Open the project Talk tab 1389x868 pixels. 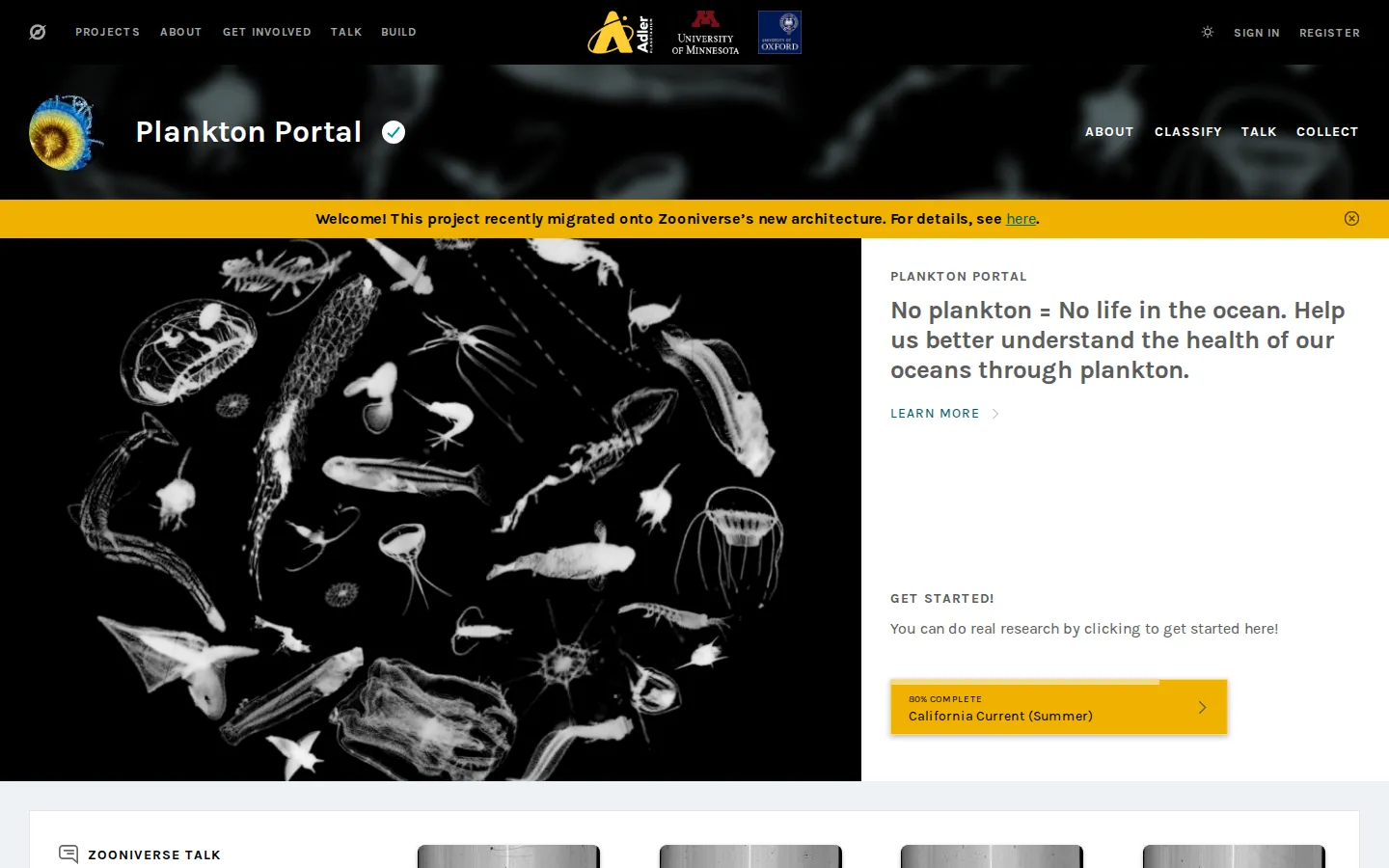pyautogui.click(x=1259, y=131)
